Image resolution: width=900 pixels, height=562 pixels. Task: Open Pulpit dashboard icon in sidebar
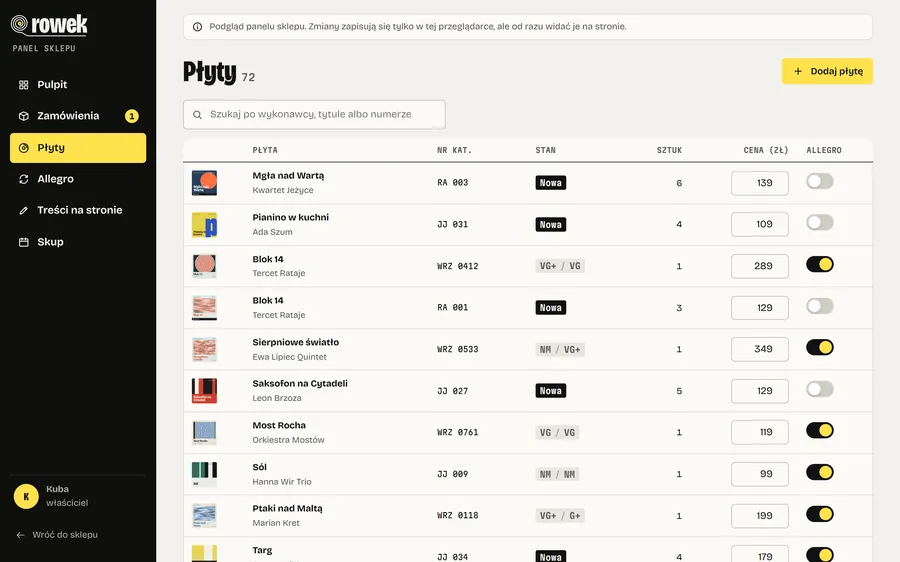coord(24,85)
